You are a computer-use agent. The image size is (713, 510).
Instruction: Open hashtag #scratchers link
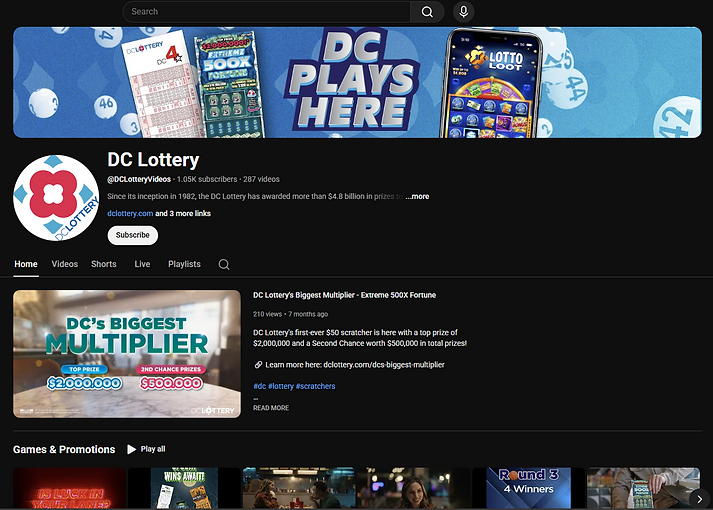[316, 386]
